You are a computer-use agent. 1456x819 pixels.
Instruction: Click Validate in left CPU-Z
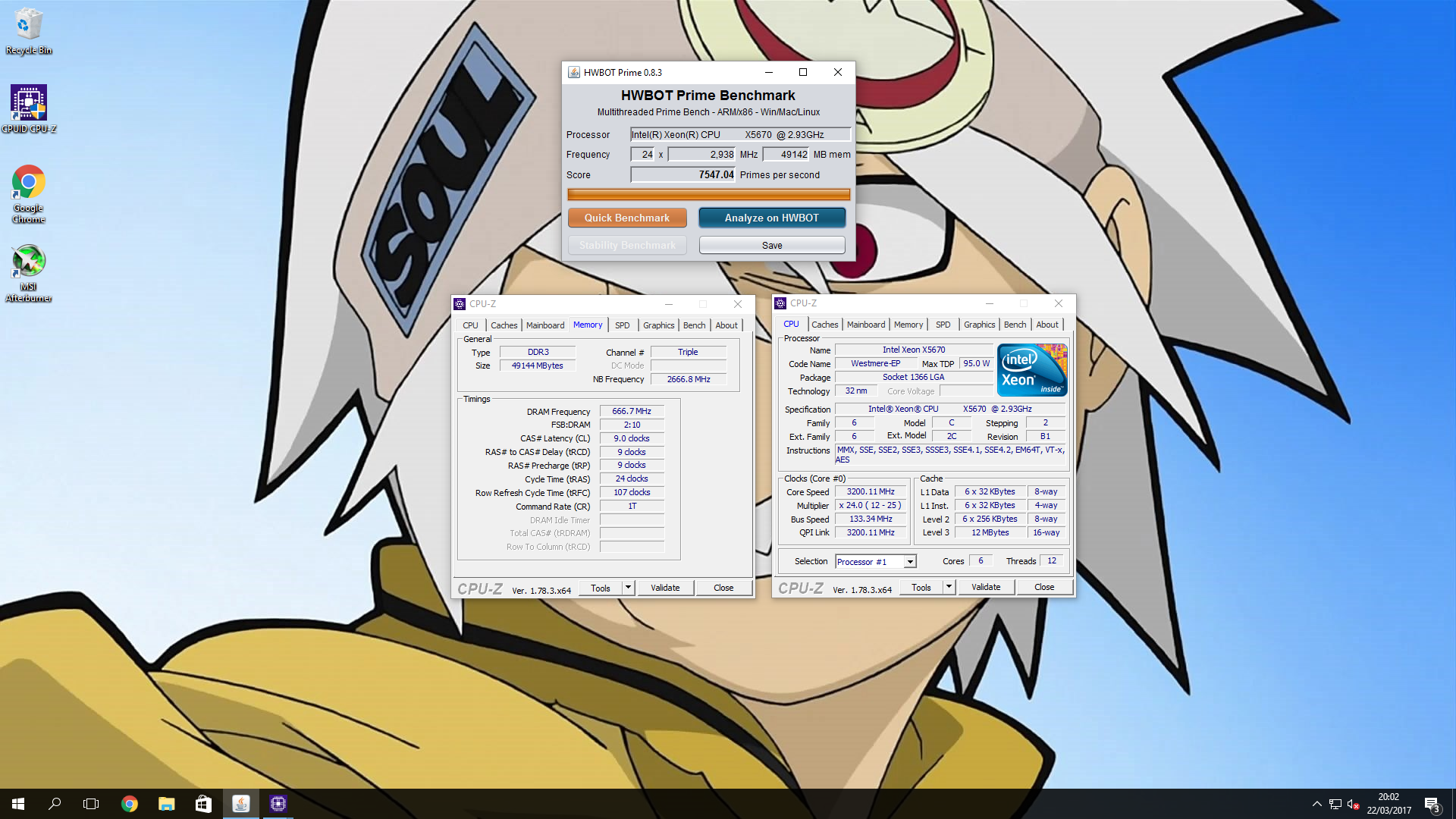[665, 588]
